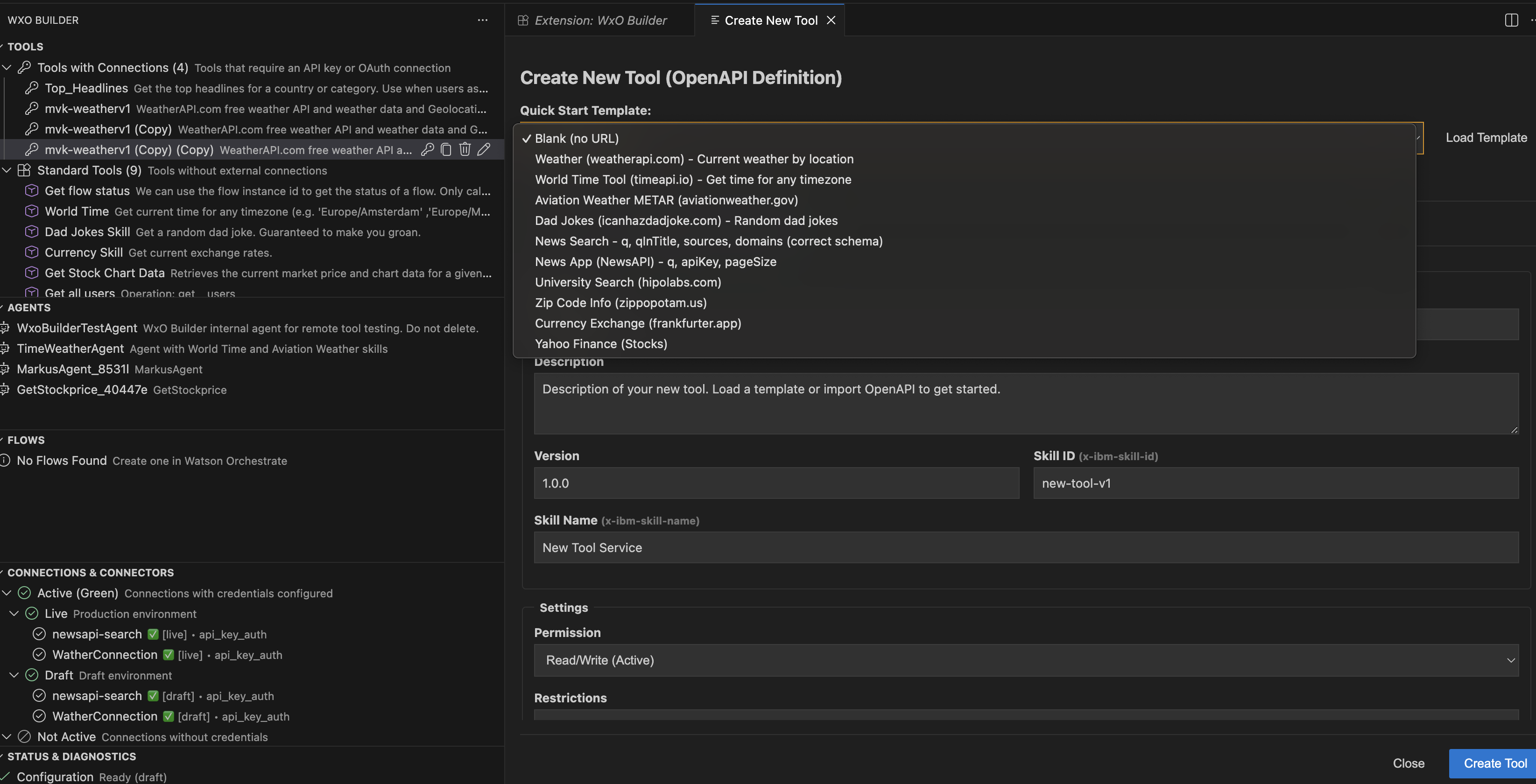The height and width of the screenshot is (784, 1536).
Task: Click the Load Template button
Action: pyautogui.click(x=1485, y=137)
